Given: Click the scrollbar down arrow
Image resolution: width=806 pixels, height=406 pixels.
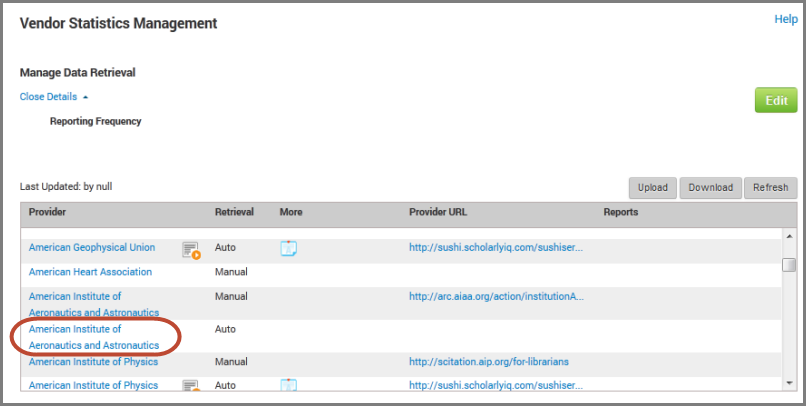Looking at the screenshot, I should 789,383.
